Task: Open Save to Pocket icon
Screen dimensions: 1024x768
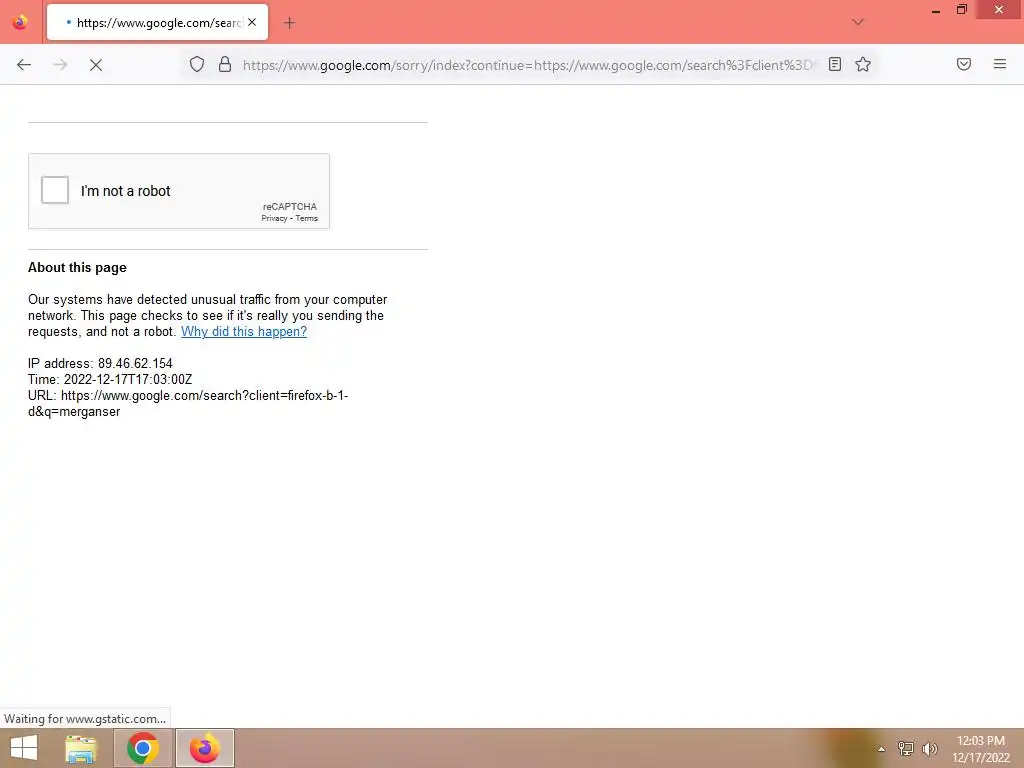Action: pyautogui.click(x=964, y=64)
